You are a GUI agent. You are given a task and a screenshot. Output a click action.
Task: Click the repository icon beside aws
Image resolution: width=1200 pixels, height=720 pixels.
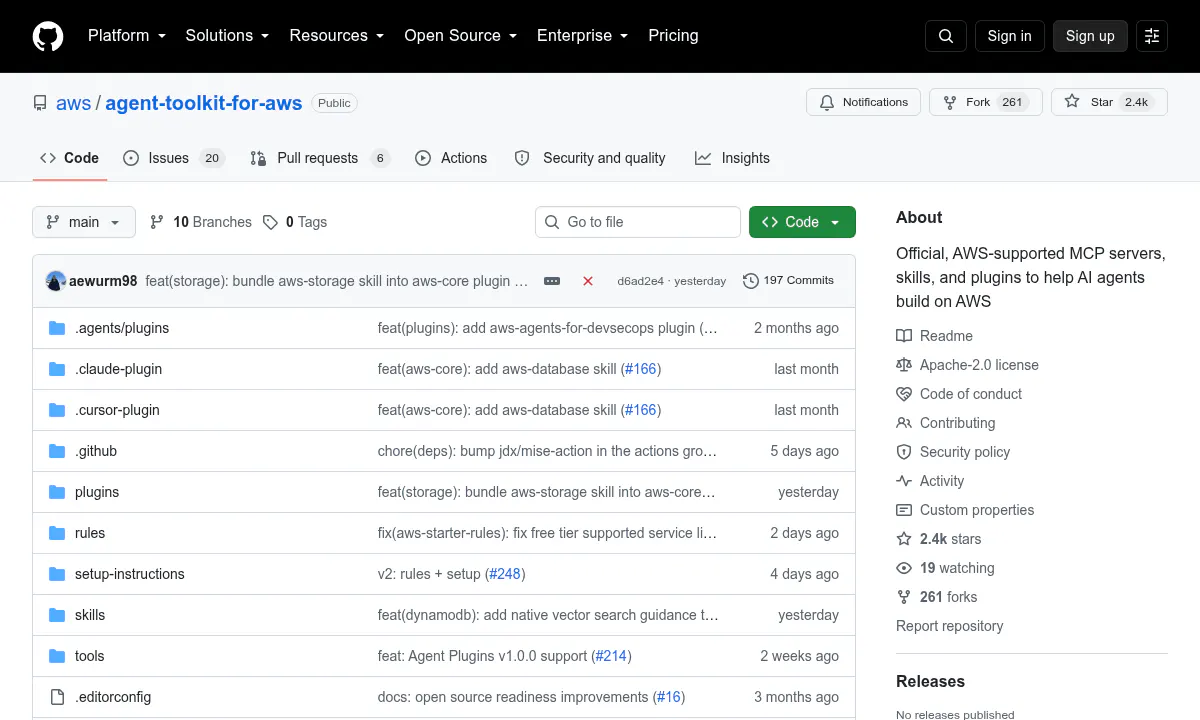pos(40,103)
